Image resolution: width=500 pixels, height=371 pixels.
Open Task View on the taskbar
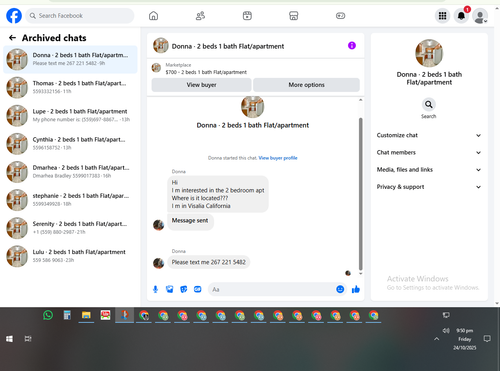tap(28, 339)
